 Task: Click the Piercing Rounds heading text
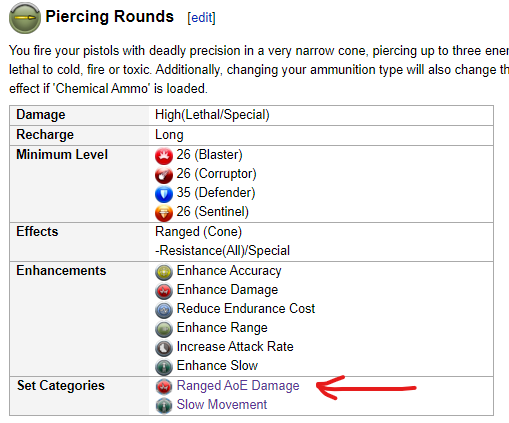pyautogui.click(x=110, y=17)
